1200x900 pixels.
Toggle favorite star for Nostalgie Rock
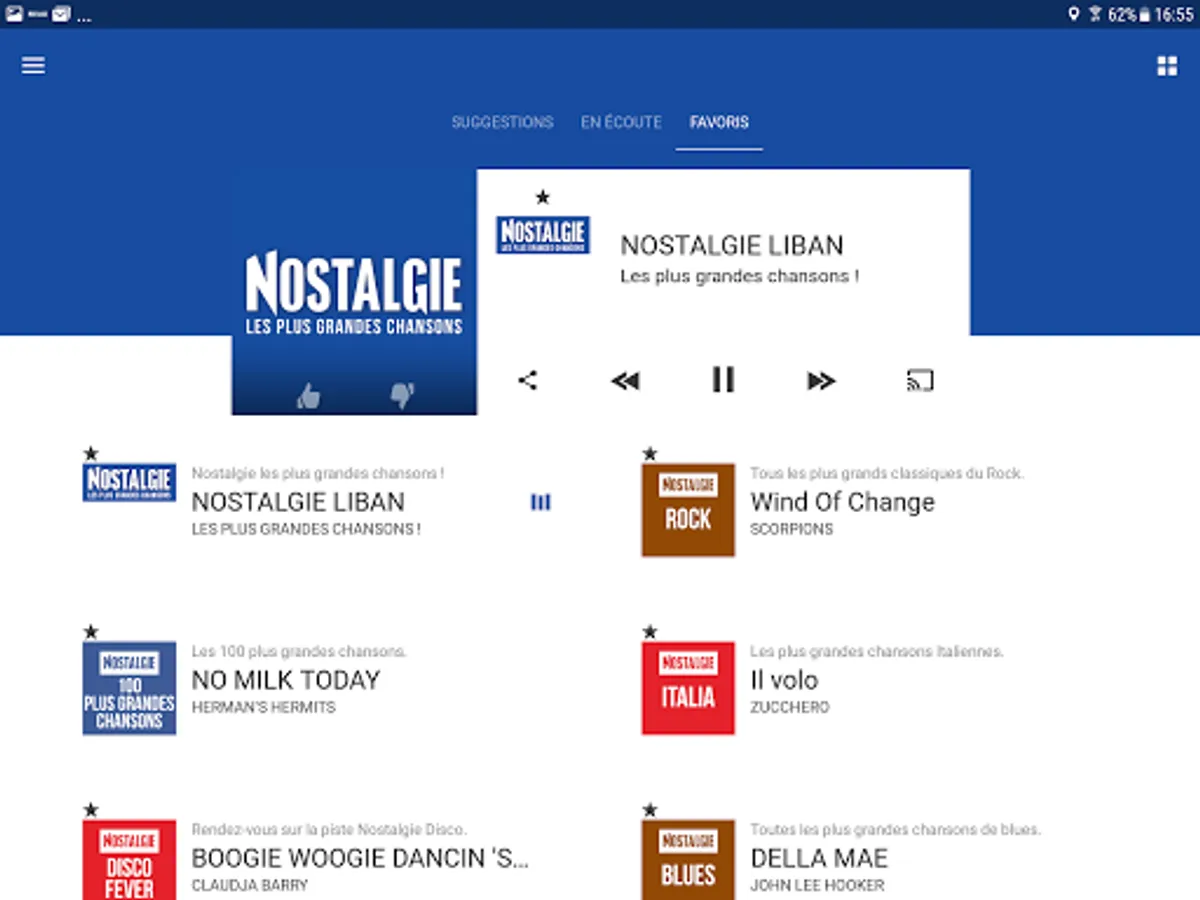click(650, 454)
